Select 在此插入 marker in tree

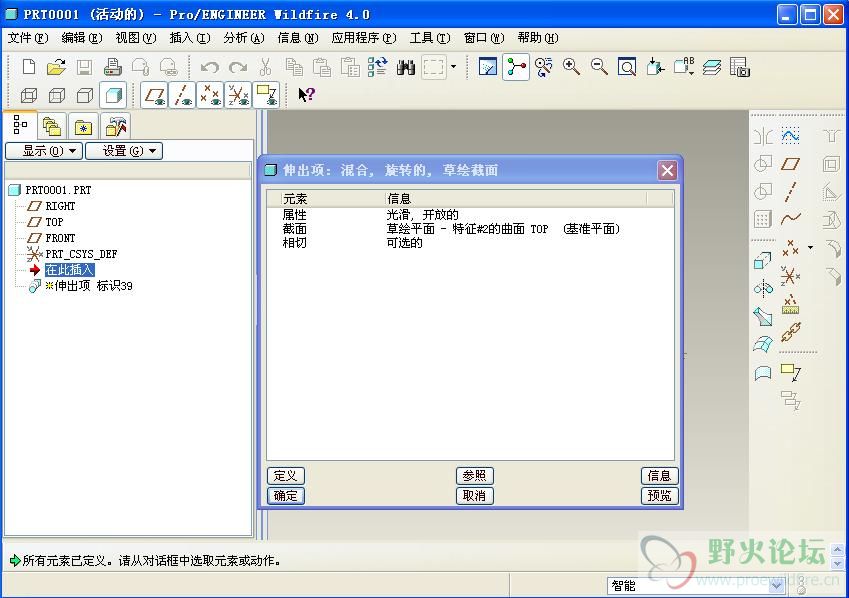click(69, 270)
